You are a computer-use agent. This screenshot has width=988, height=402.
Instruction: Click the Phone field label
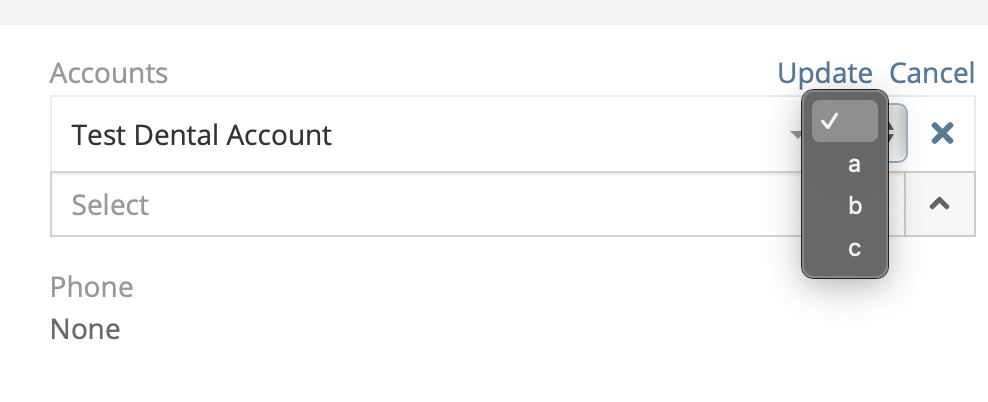click(91, 287)
